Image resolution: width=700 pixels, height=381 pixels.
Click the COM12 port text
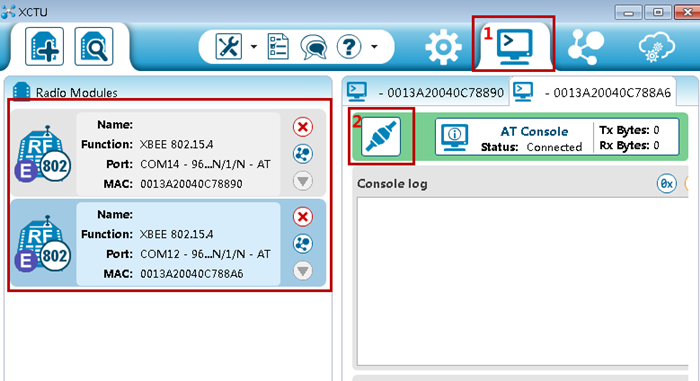tap(205, 254)
